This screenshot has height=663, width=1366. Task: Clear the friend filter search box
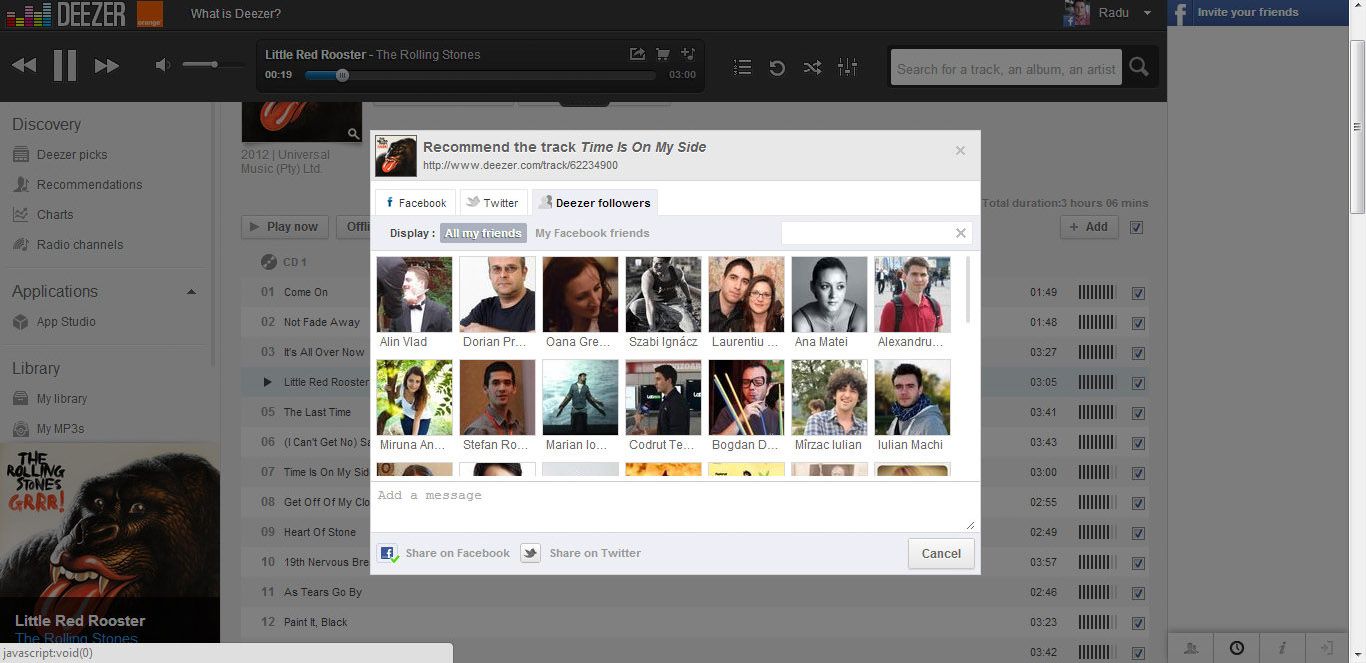point(961,233)
